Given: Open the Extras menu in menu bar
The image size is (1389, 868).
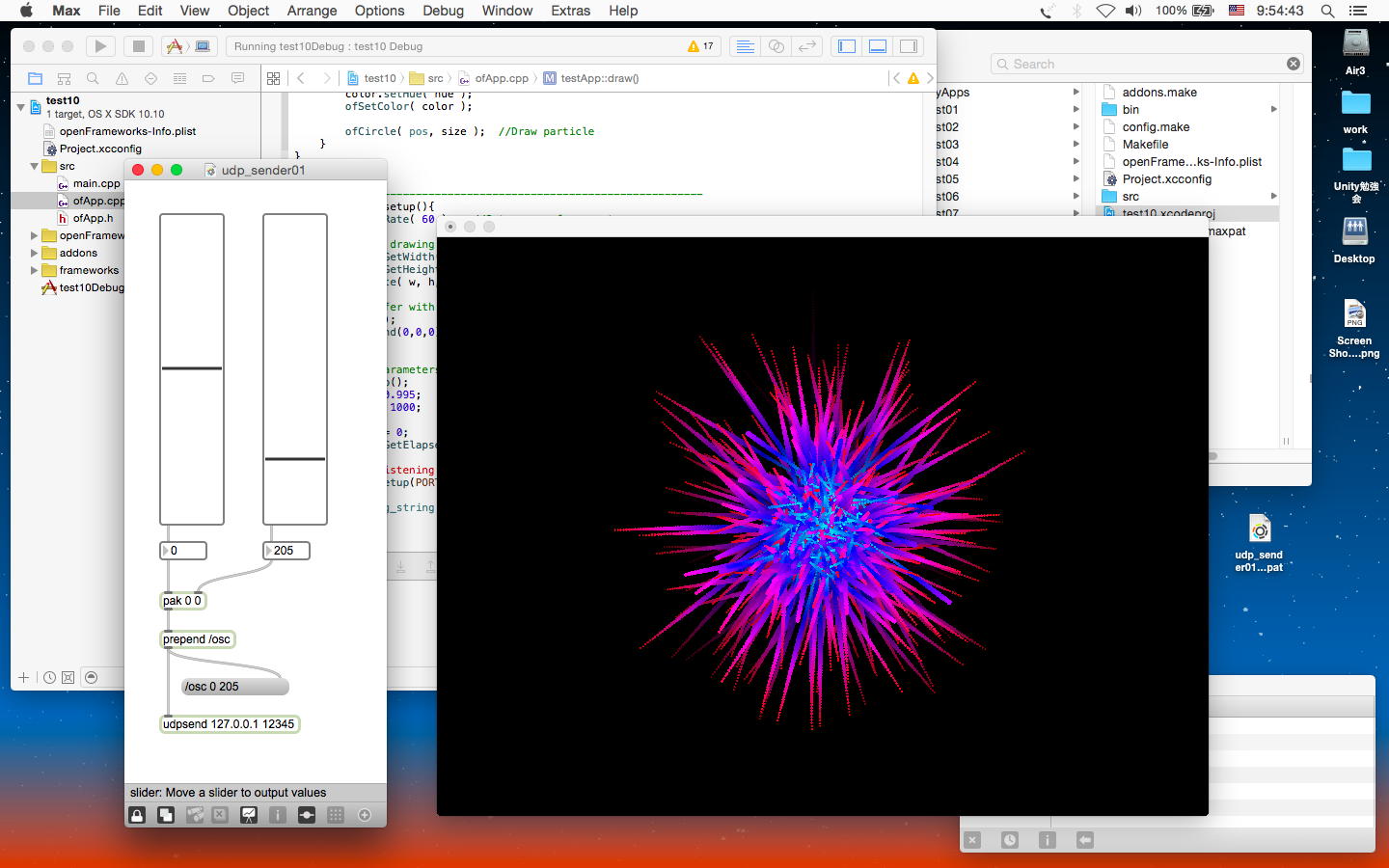Looking at the screenshot, I should [570, 11].
